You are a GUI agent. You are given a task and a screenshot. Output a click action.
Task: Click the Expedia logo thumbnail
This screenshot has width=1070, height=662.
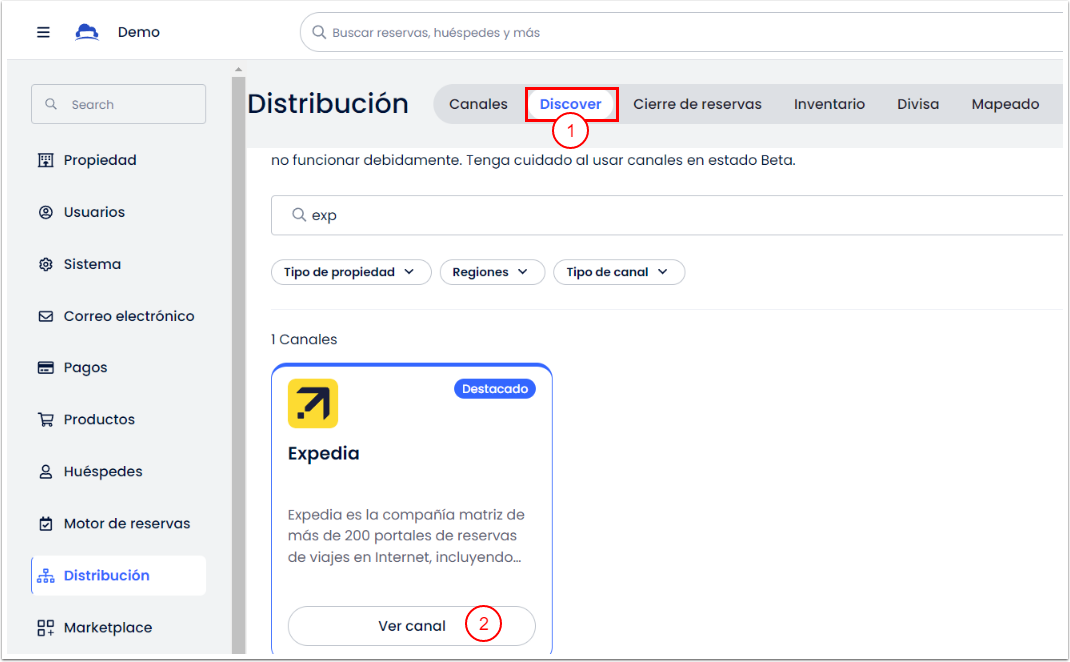313,404
